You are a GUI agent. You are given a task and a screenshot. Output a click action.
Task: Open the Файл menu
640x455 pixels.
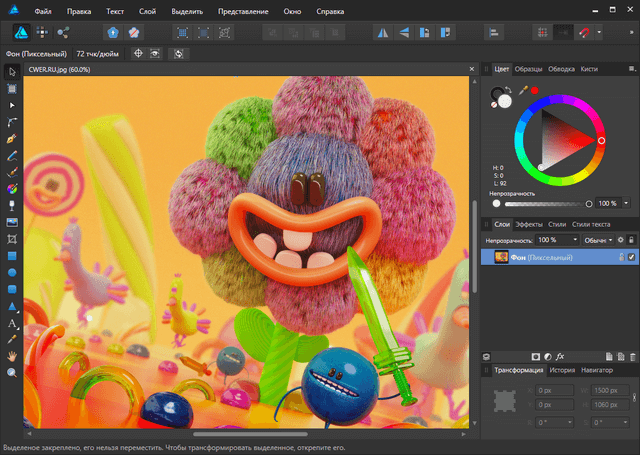[x=42, y=11]
